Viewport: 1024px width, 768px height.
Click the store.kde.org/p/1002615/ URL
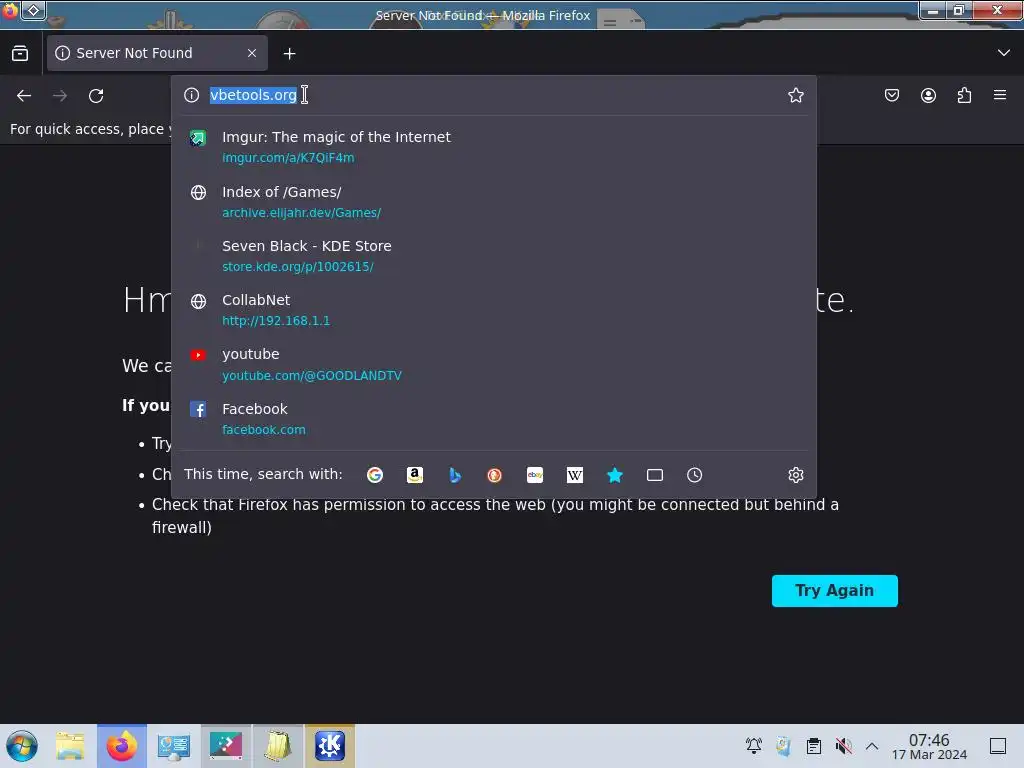click(x=298, y=267)
